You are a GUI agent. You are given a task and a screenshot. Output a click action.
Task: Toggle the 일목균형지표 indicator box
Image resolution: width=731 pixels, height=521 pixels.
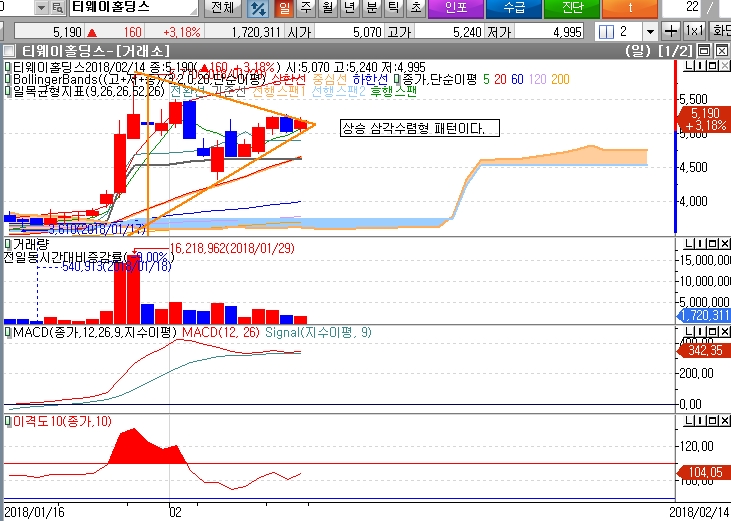[x=7, y=91]
